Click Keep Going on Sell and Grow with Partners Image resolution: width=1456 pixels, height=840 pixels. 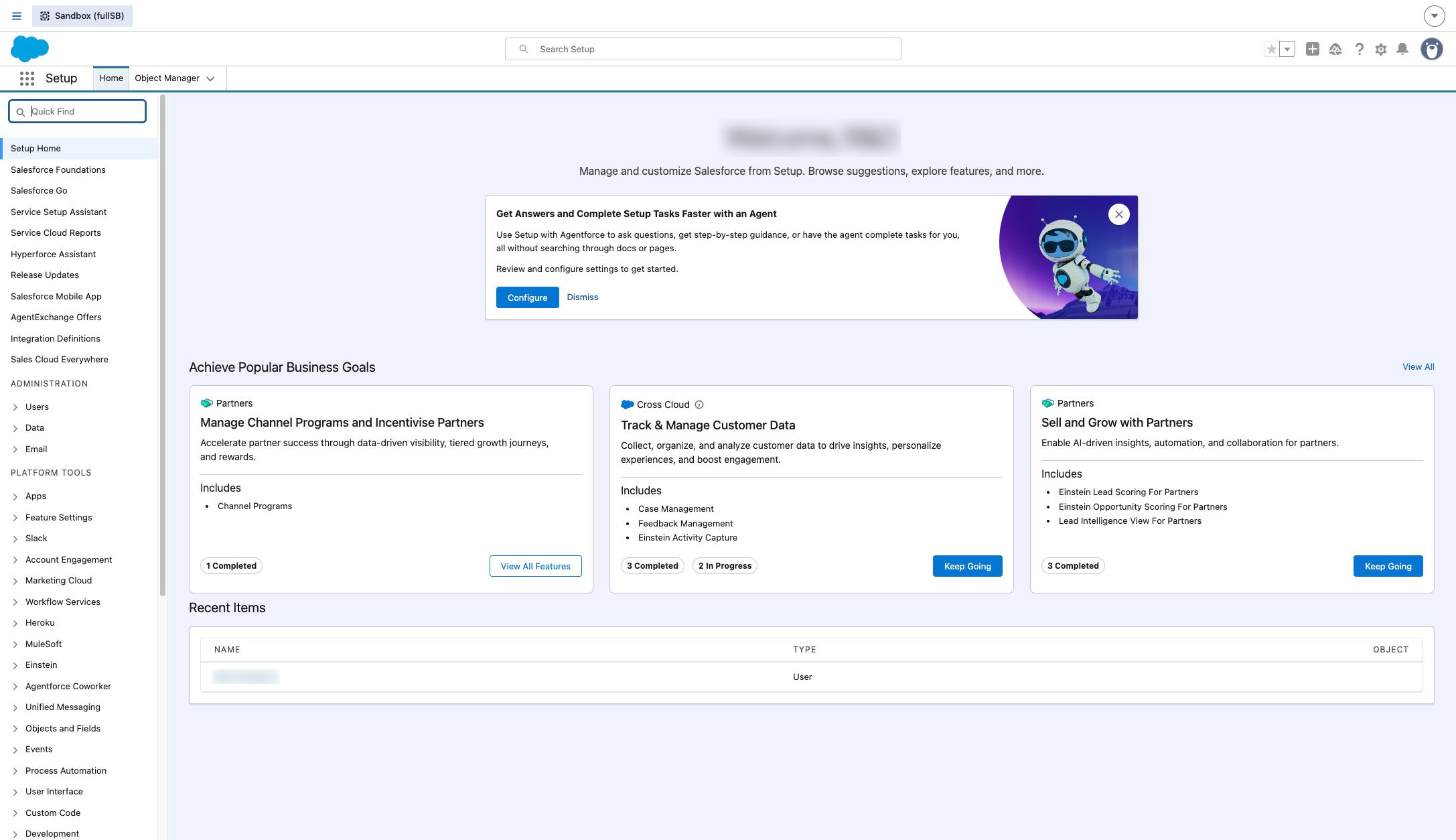point(1388,566)
